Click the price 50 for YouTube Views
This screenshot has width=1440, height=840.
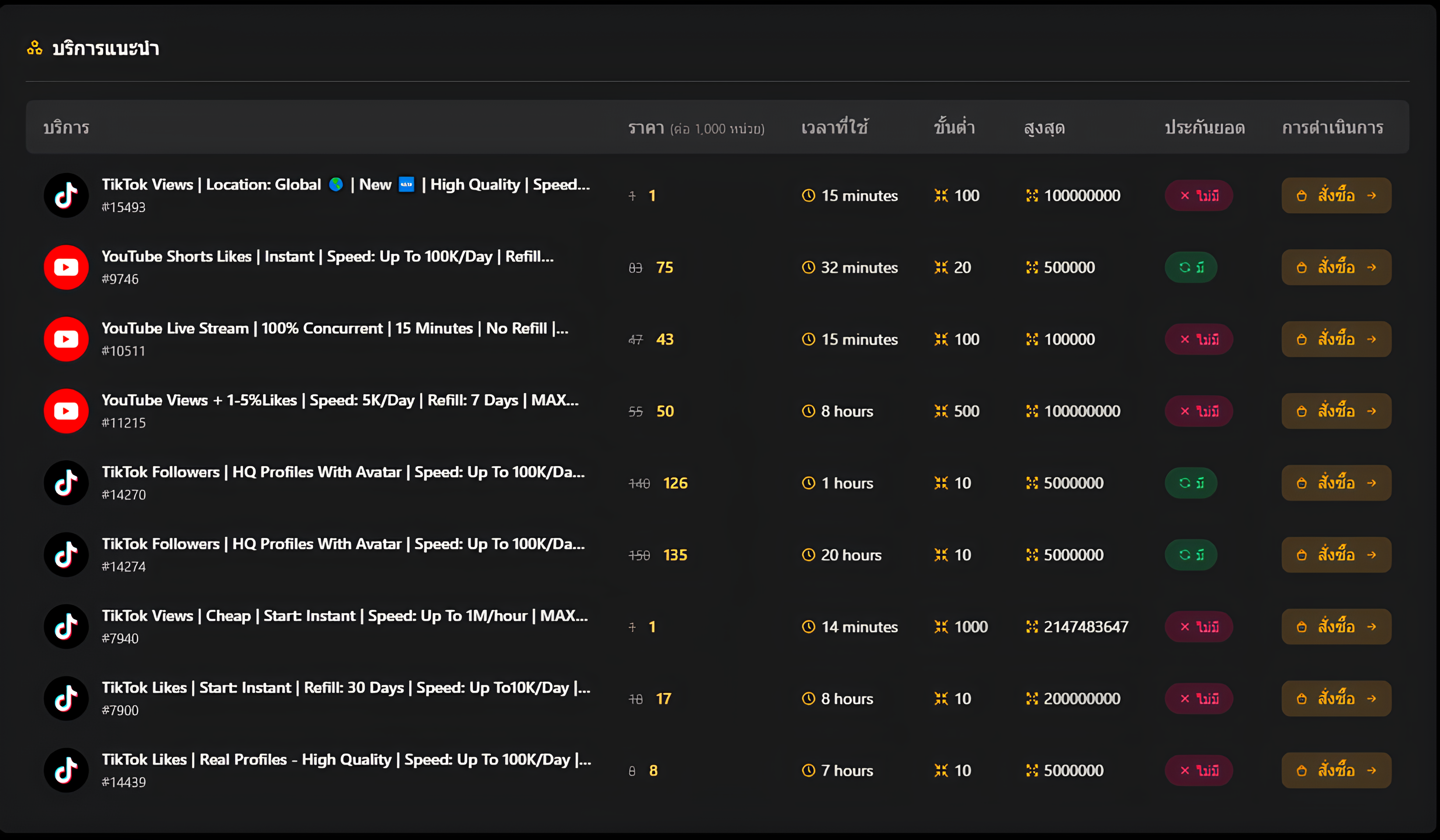(x=665, y=411)
